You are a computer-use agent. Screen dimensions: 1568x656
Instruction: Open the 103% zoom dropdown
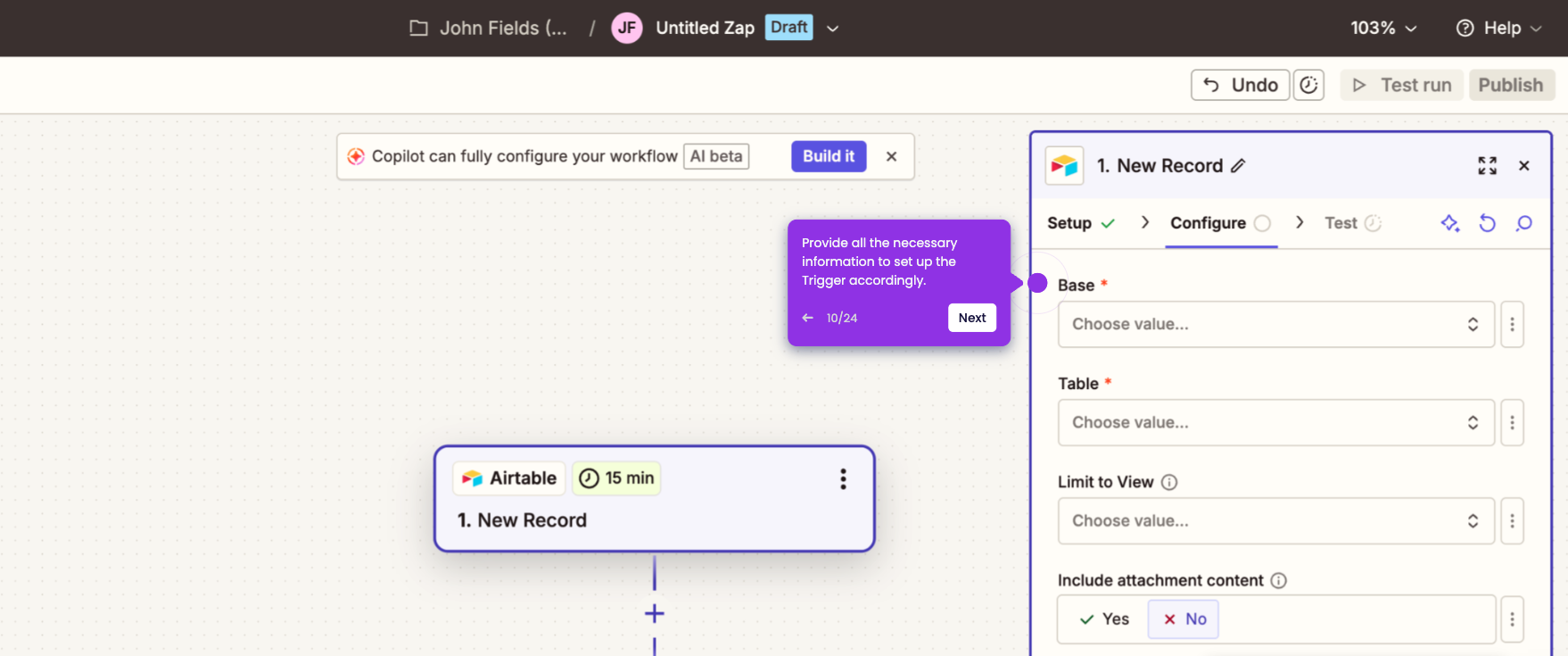point(1383,28)
